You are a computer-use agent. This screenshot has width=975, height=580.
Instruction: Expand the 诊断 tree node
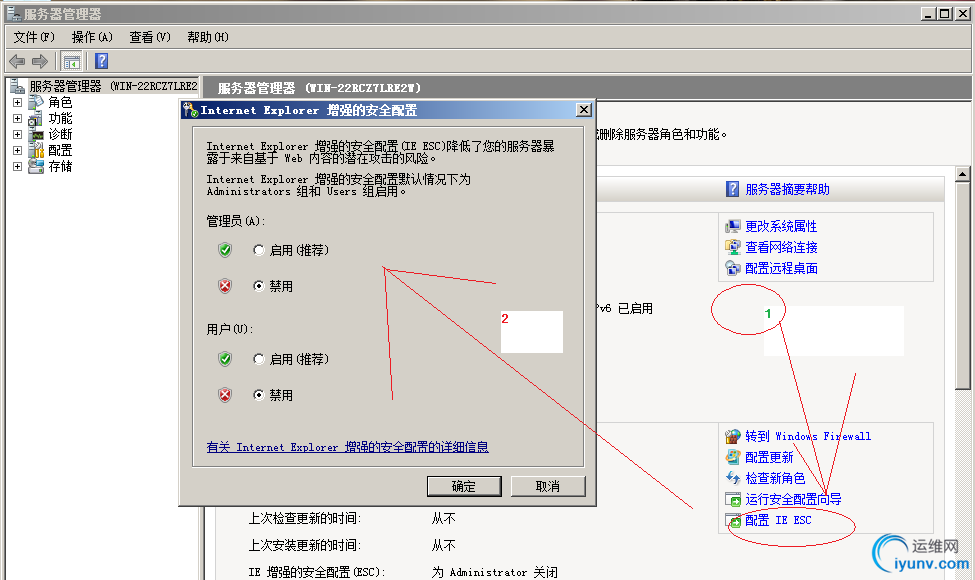(17, 134)
